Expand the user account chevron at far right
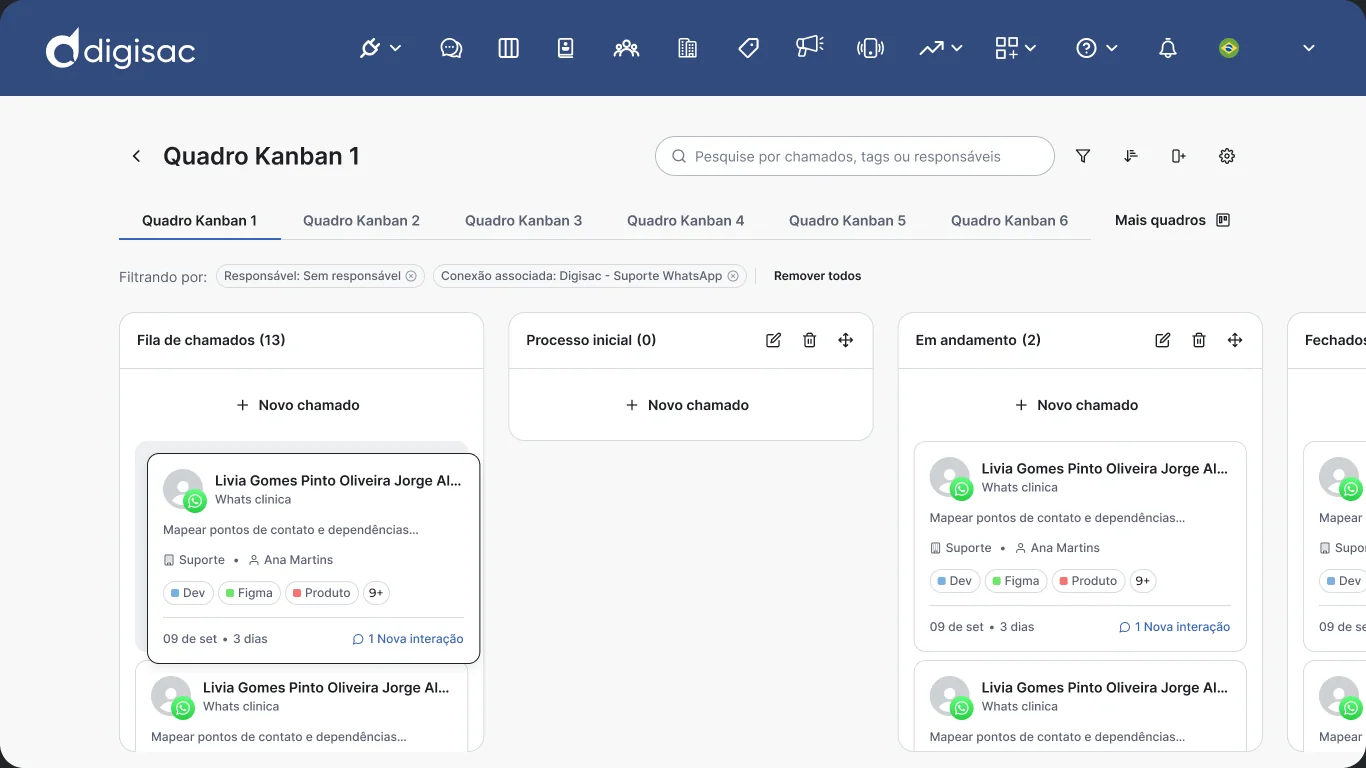This screenshot has height=768, width=1366. [x=1309, y=48]
